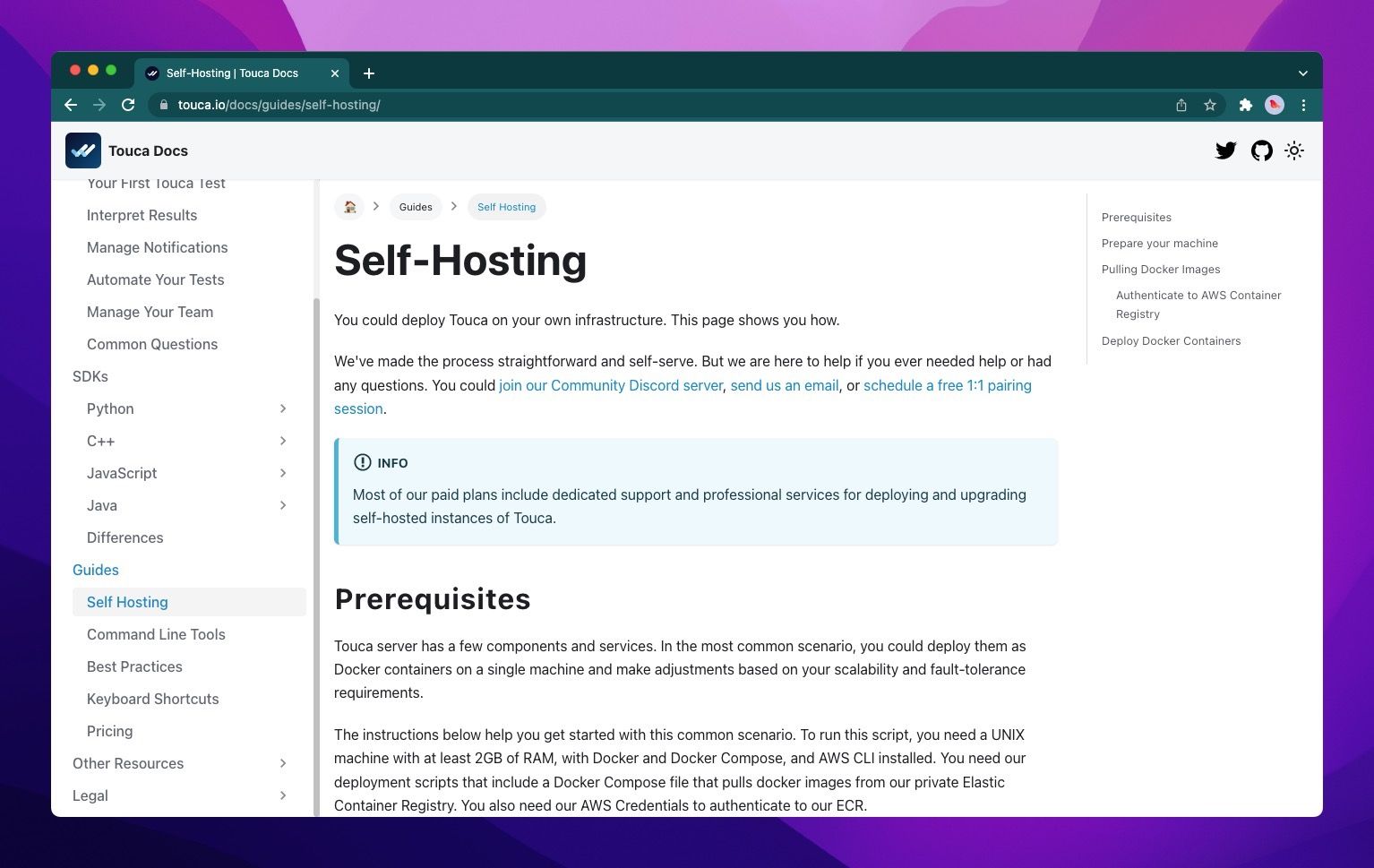
Task: Expand the JavaScript SDK section
Action: (283, 473)
